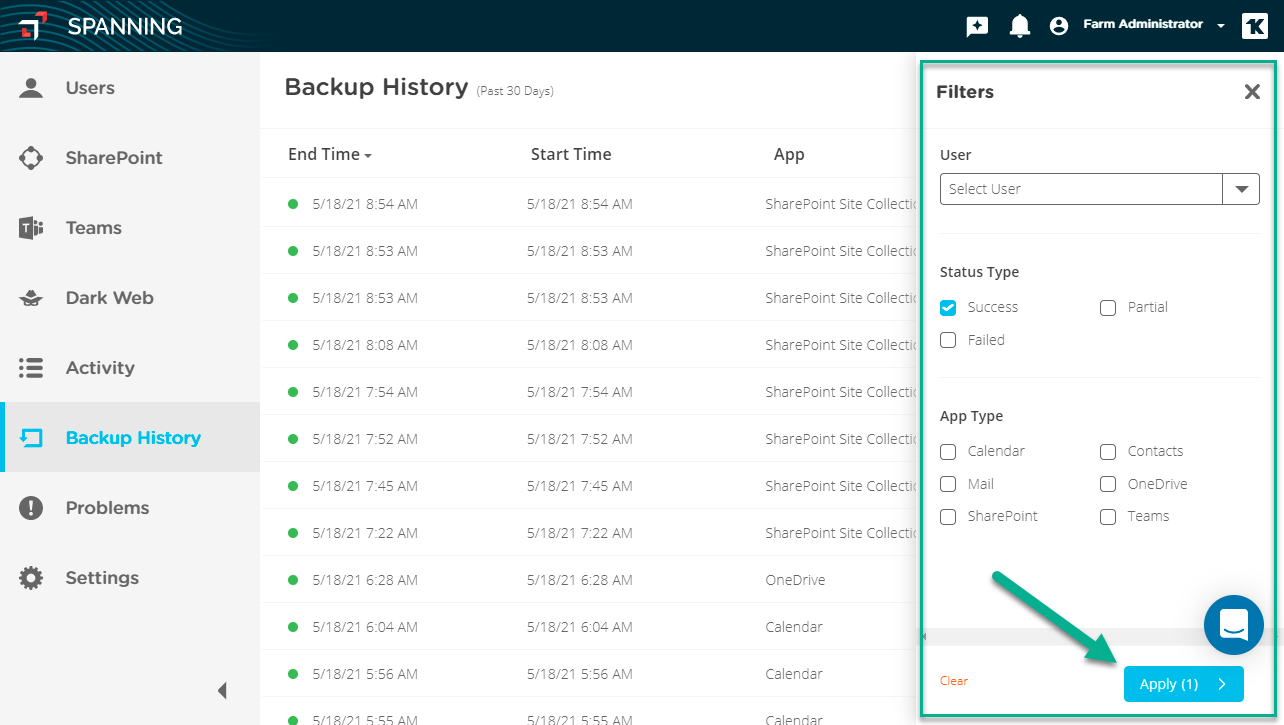Click the Problems exclamation icon
This screenshot has width=1284, height=725.
point(32,508)
